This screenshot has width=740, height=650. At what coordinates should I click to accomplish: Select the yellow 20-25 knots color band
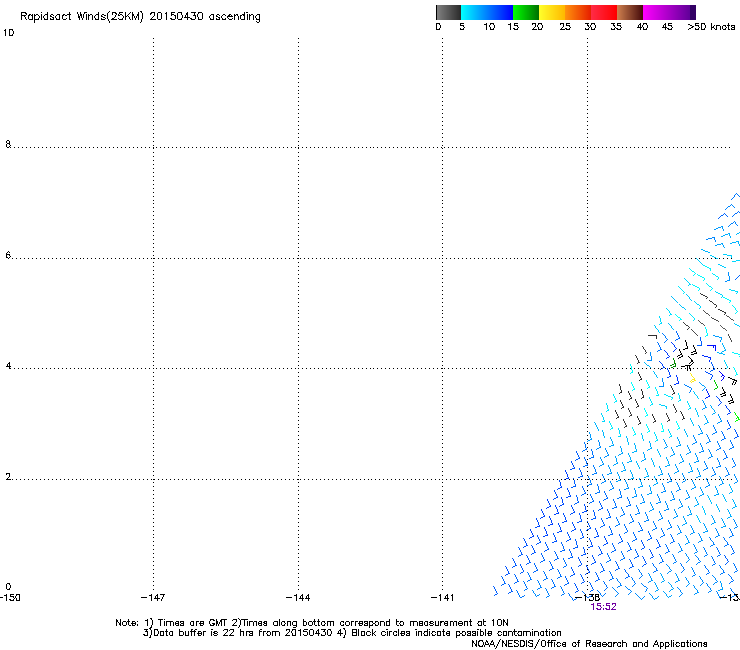pos(552,12)
